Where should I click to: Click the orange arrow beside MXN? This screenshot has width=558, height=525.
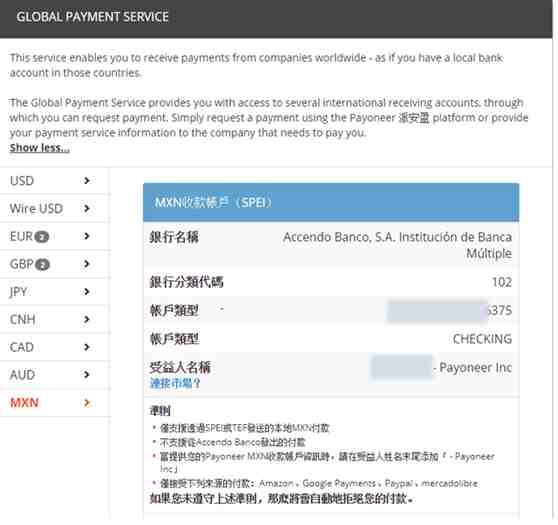86,403
